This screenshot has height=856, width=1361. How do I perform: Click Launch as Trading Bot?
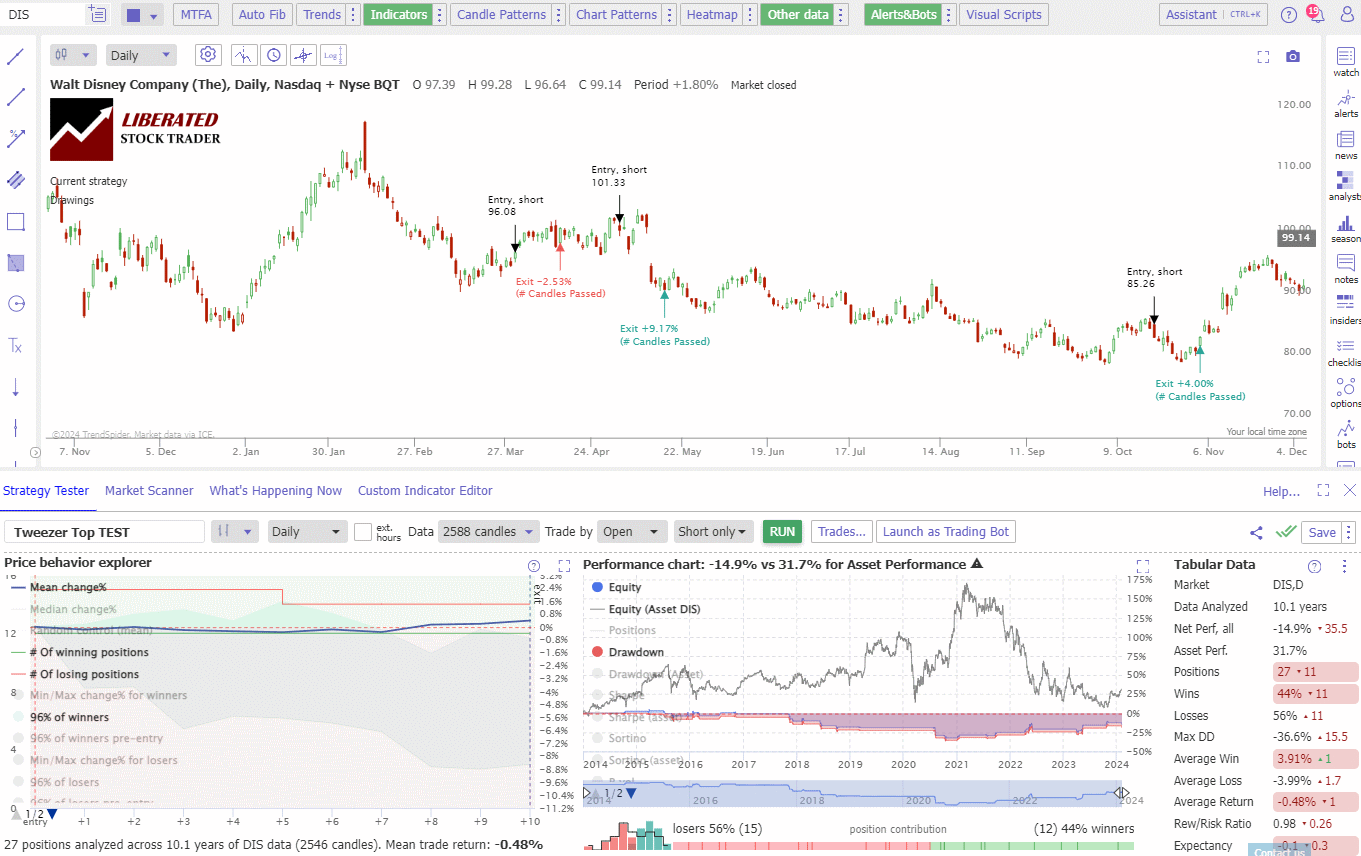(945, 531)
